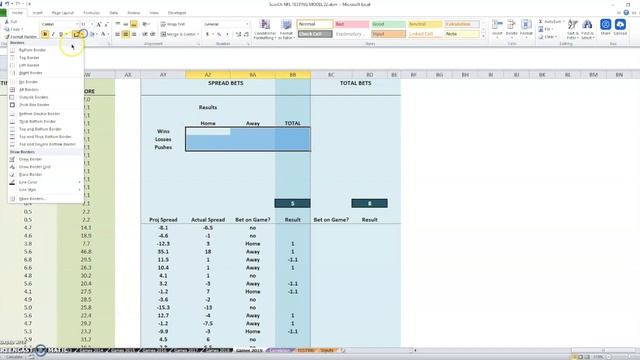
Task: Open the Data ribbon tab
Action: 114,13
